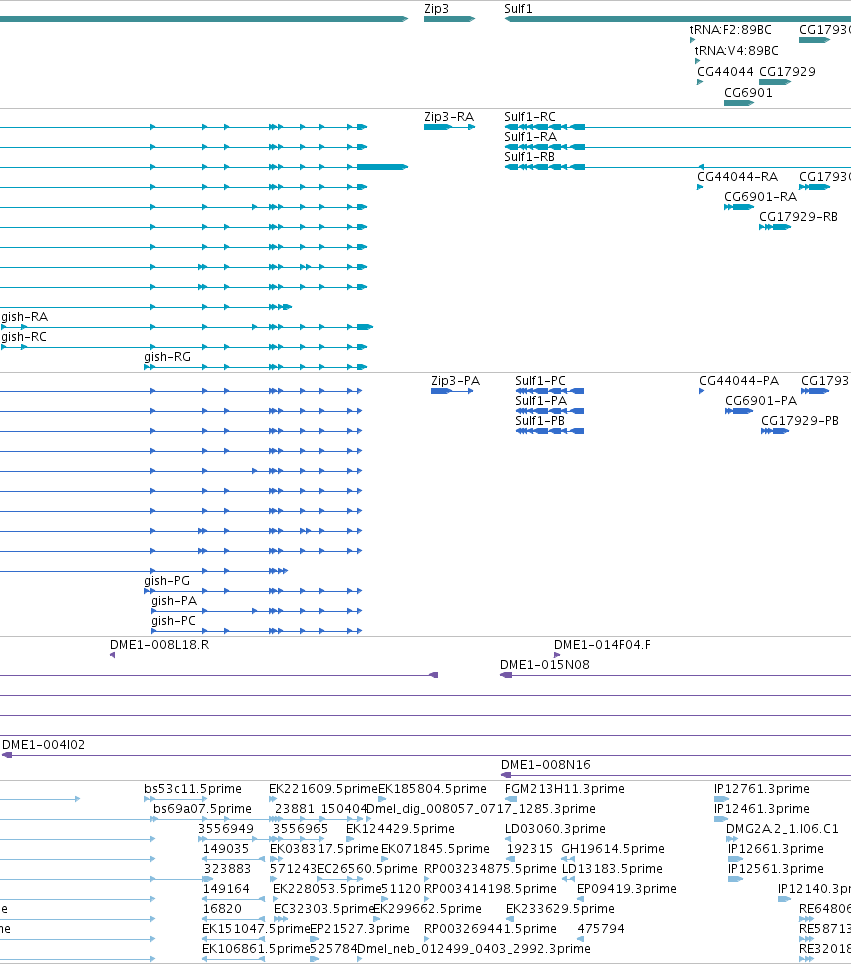
Task: Click the 475794 EST label
Action: pyautogui.click(x=601, y=928)
